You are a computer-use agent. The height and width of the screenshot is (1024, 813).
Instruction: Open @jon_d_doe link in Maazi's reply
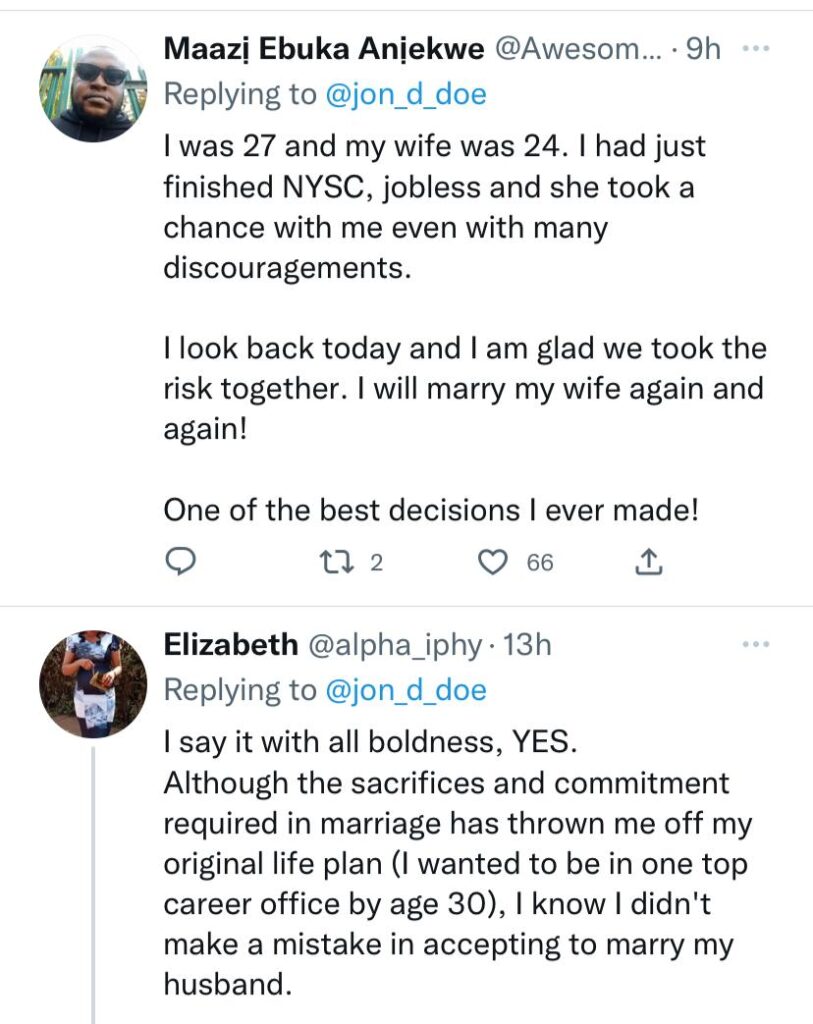tap(406, 95)
